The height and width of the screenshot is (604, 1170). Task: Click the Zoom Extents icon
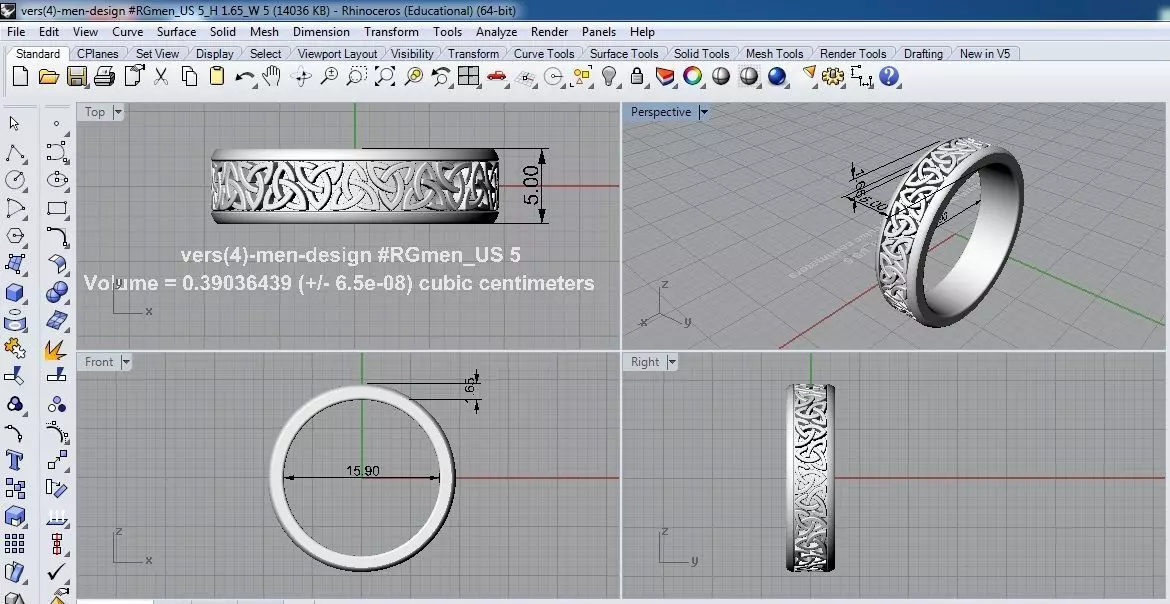pos(384,76)
